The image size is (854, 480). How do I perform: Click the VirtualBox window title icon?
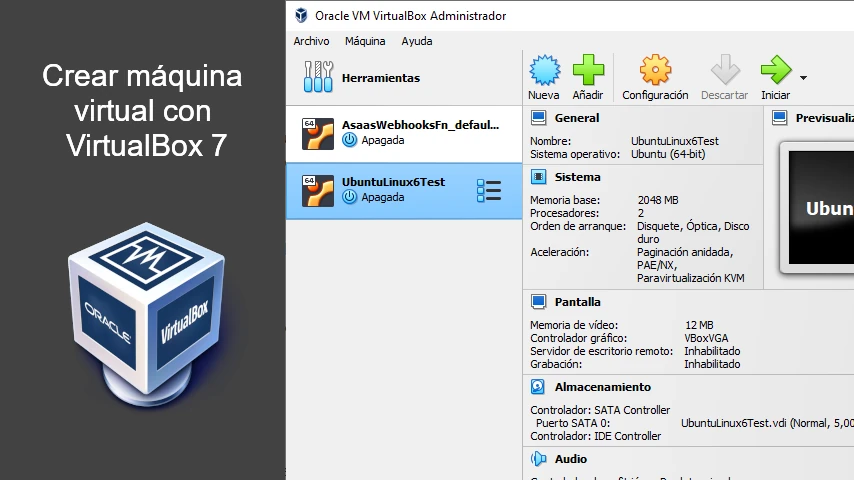[301, 15]
